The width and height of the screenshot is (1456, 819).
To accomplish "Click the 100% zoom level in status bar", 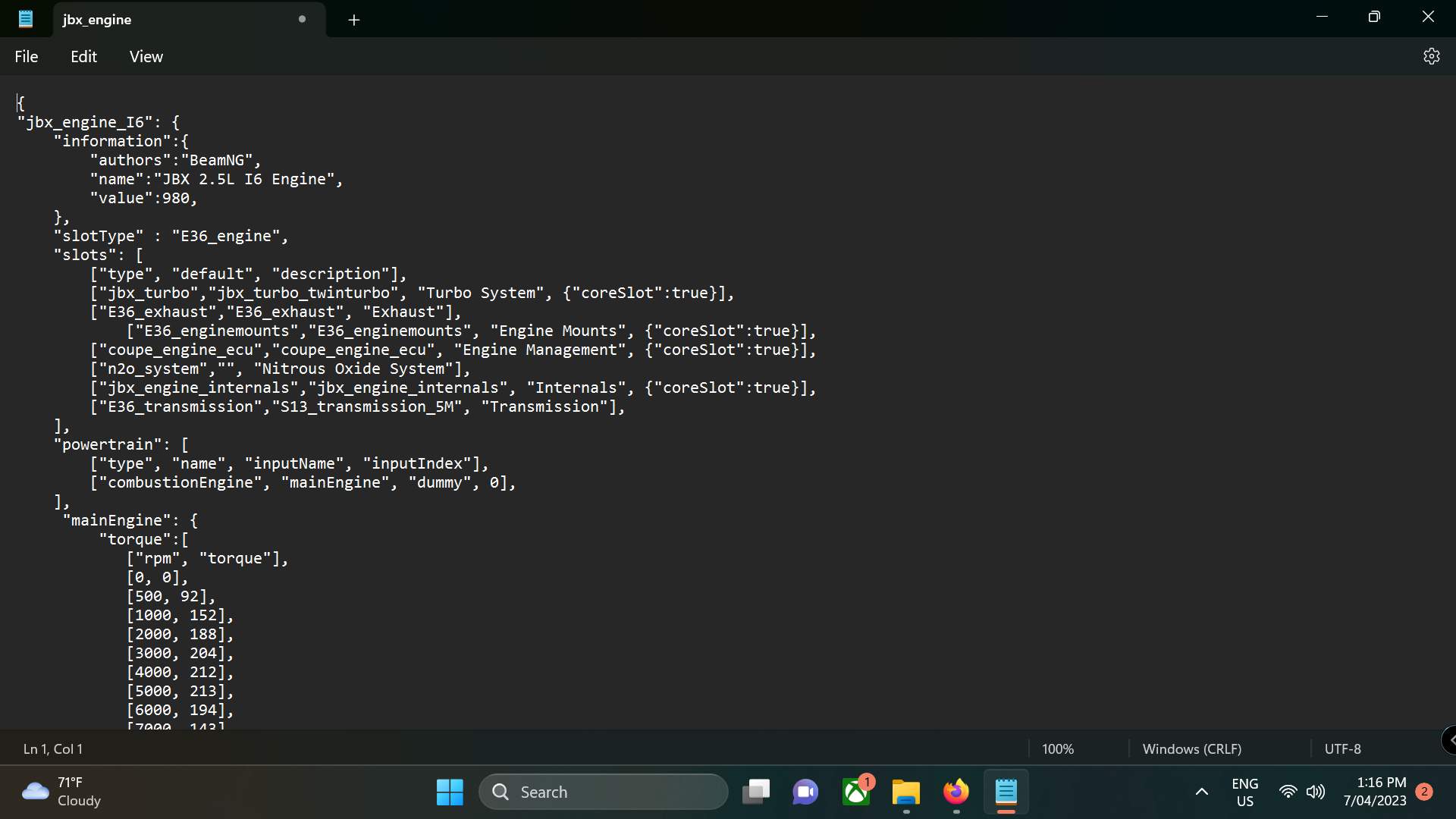I will pos(1057,748).
